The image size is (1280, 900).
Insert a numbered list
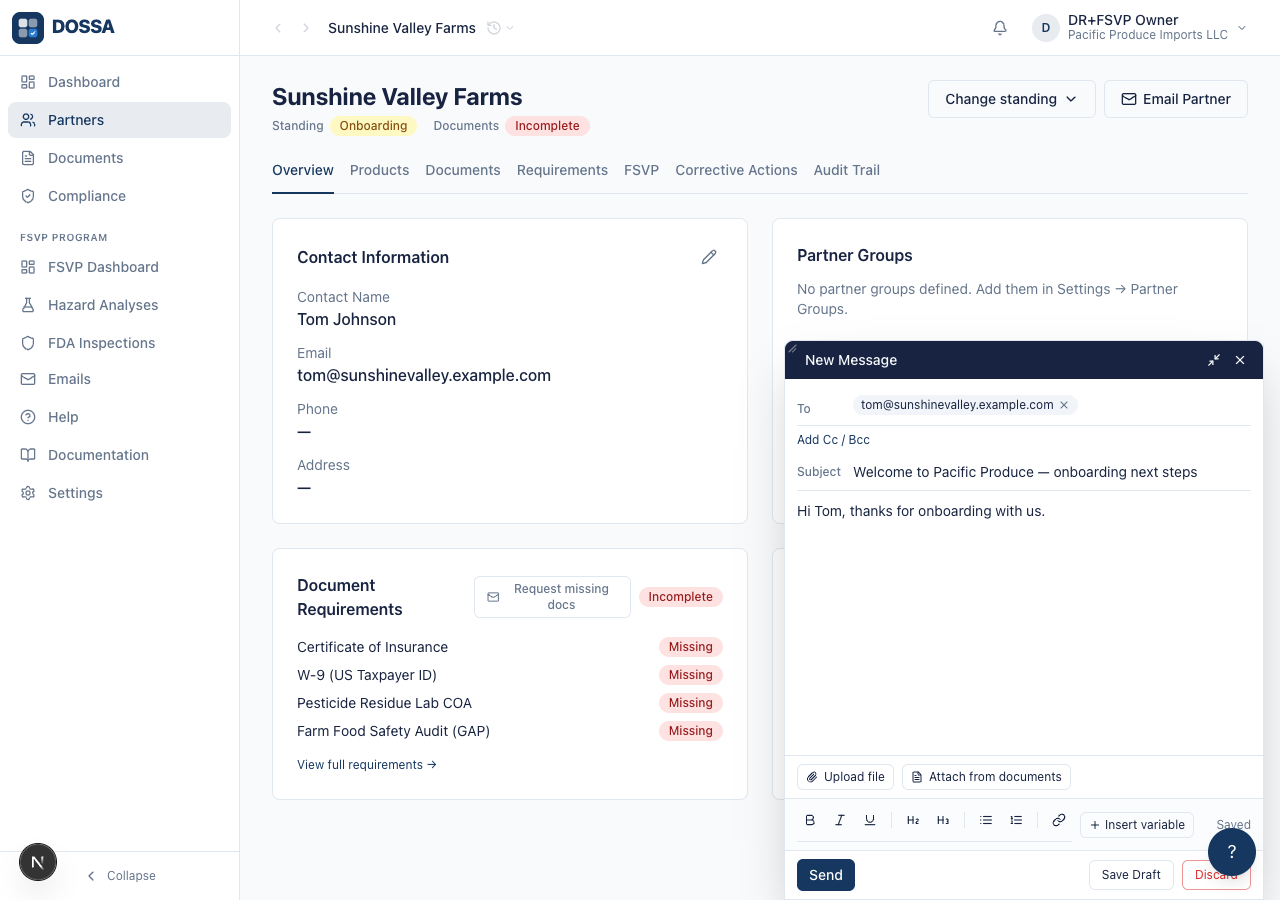(x=1016, y=820)
